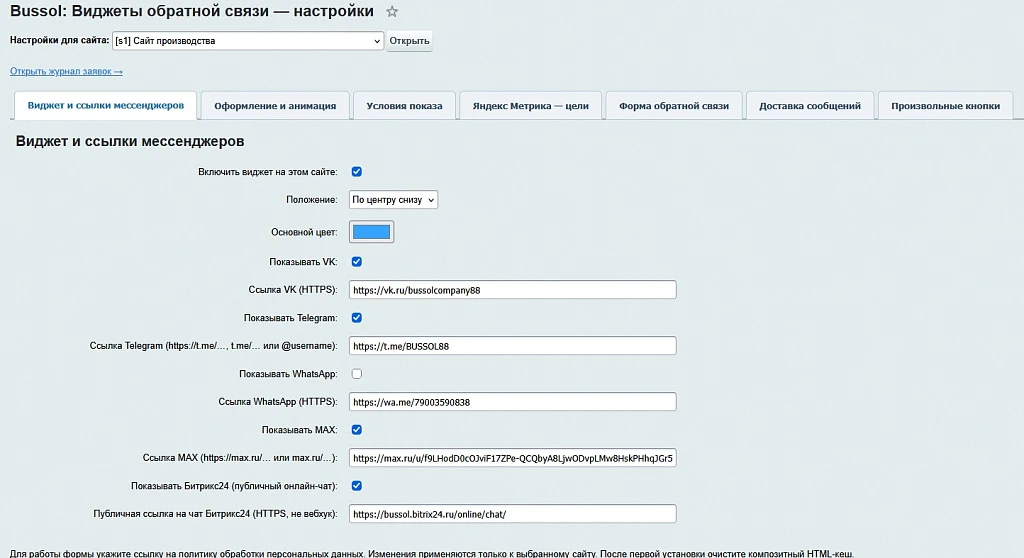Open the site selector dropdown "[s1] Сайт производства"

click(x=248, y=41)
